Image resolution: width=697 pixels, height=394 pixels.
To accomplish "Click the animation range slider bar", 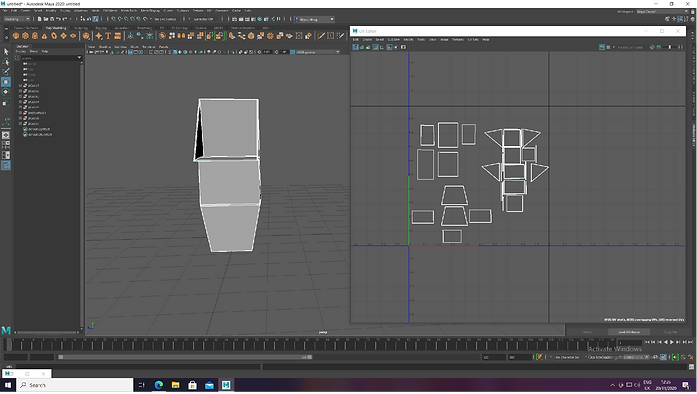I will coord(185,357).
